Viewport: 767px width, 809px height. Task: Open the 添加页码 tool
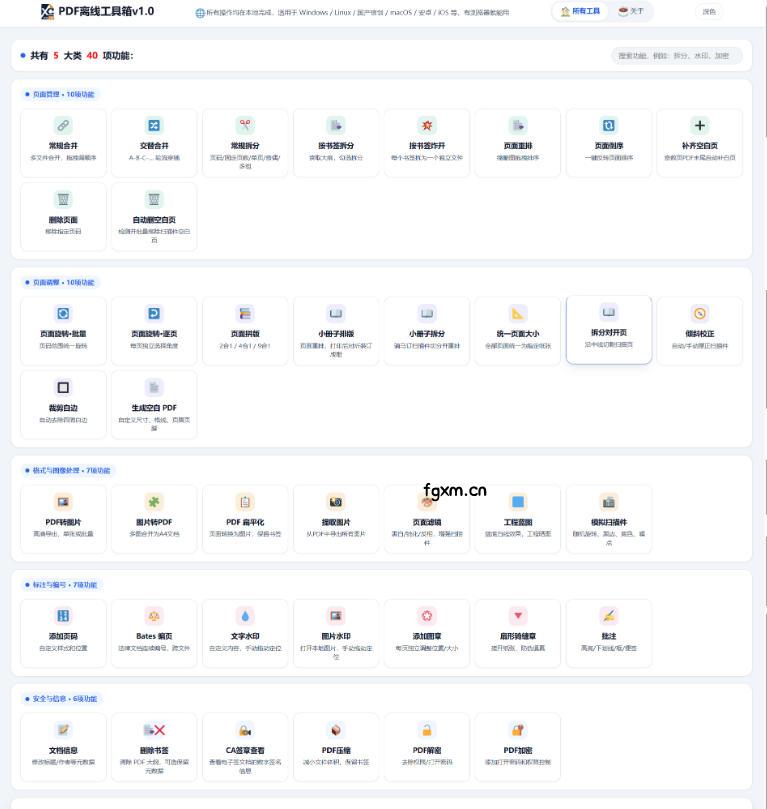click(x=63, y=633)
